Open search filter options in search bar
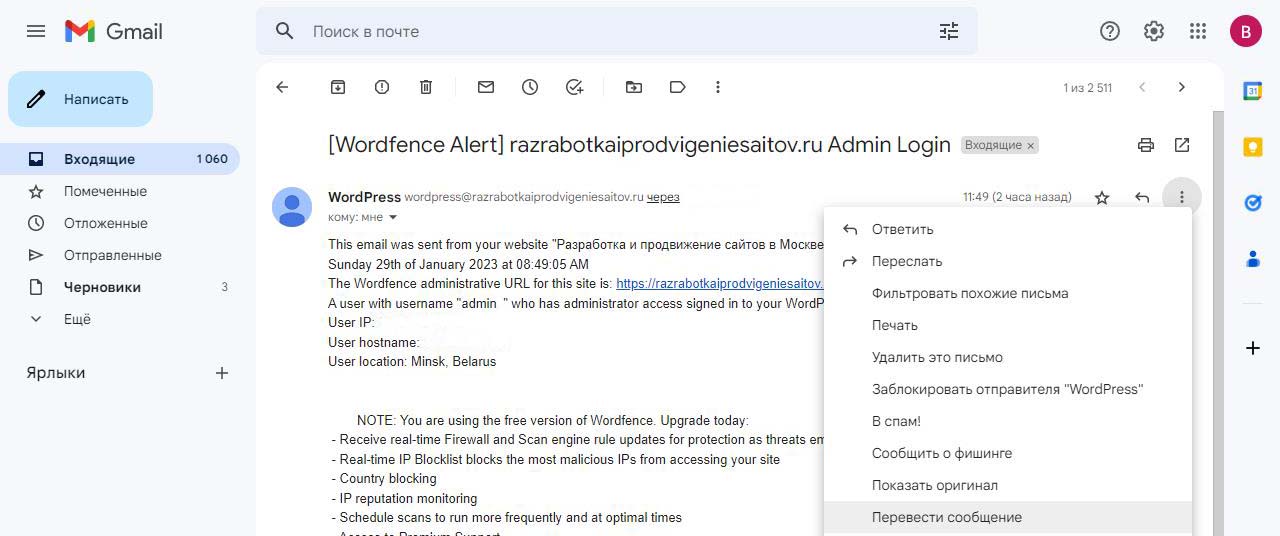Screen dimensions: 1280x536 point(948,31)
